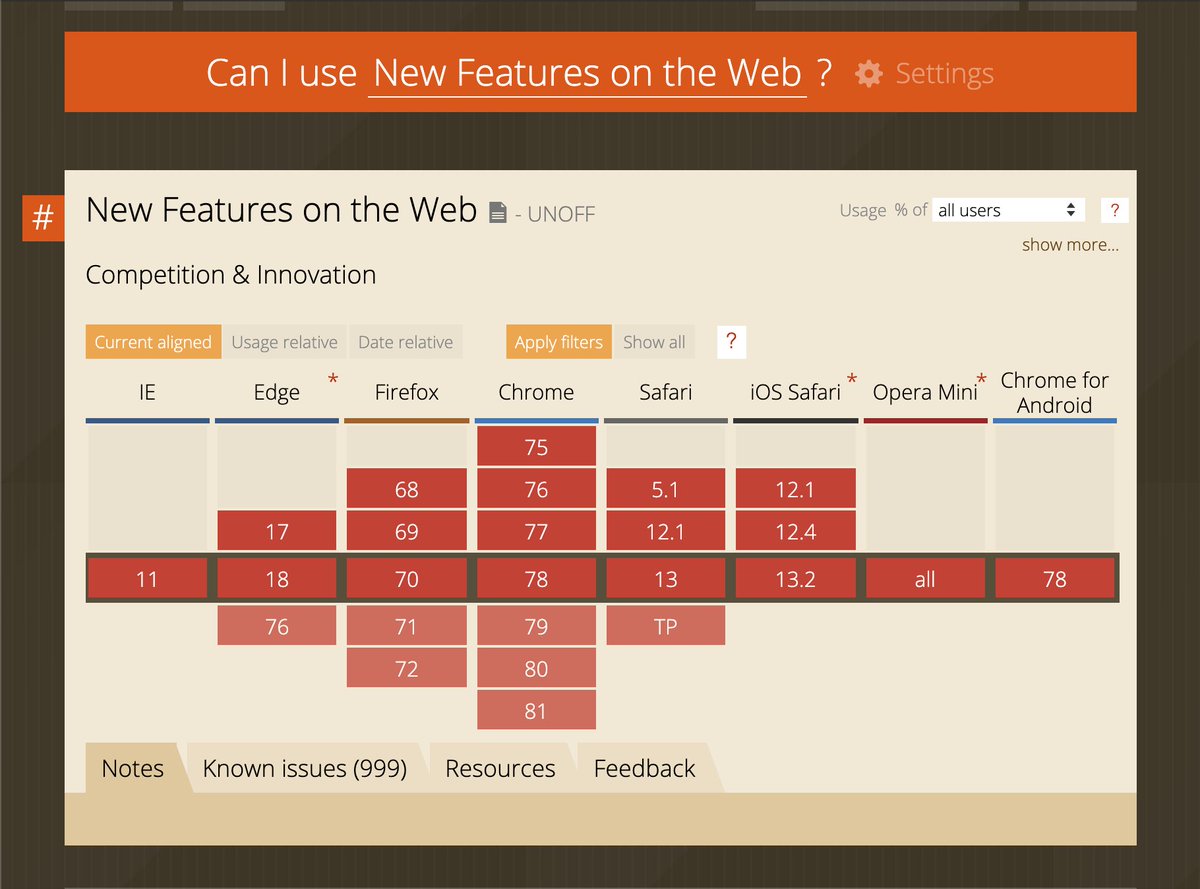Image resolution: width=1200 pixels, height=889 pixels.
Task: Select Chrome version 81 cell
Action: pos(536,710)
